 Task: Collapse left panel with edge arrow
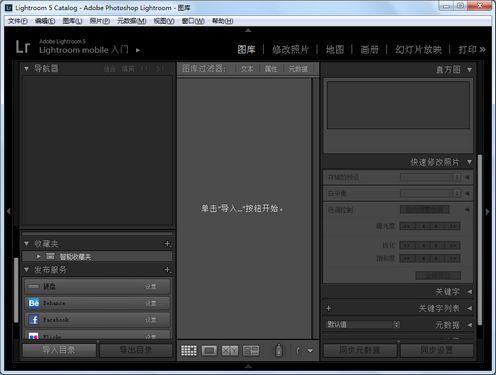pyautogui.click(x=9, y=211)
